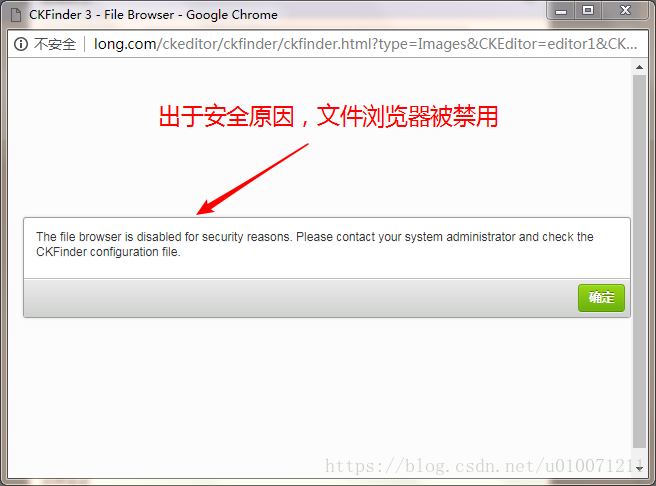Click the green 确定 confirm button
Image resolution: width=656 pixels, height=486 pixels.
601,298
